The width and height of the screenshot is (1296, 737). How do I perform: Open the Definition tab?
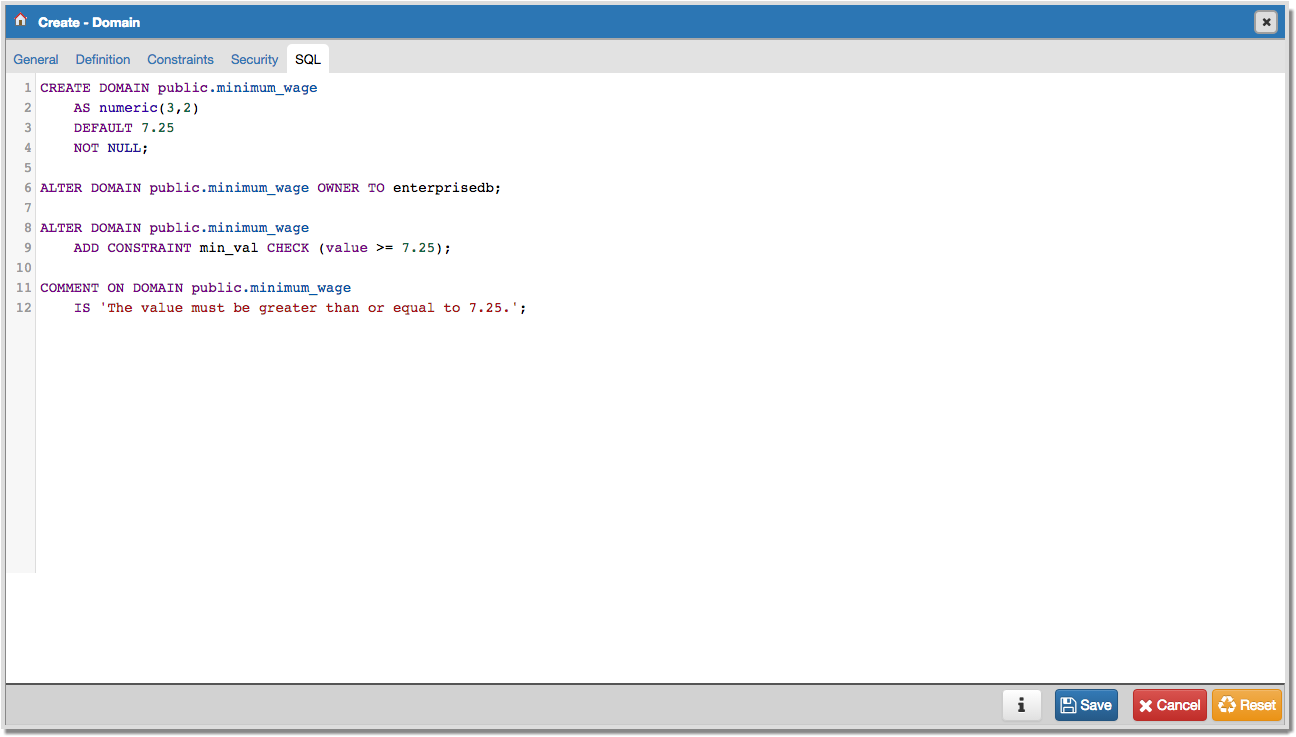(x=103, y=60)
